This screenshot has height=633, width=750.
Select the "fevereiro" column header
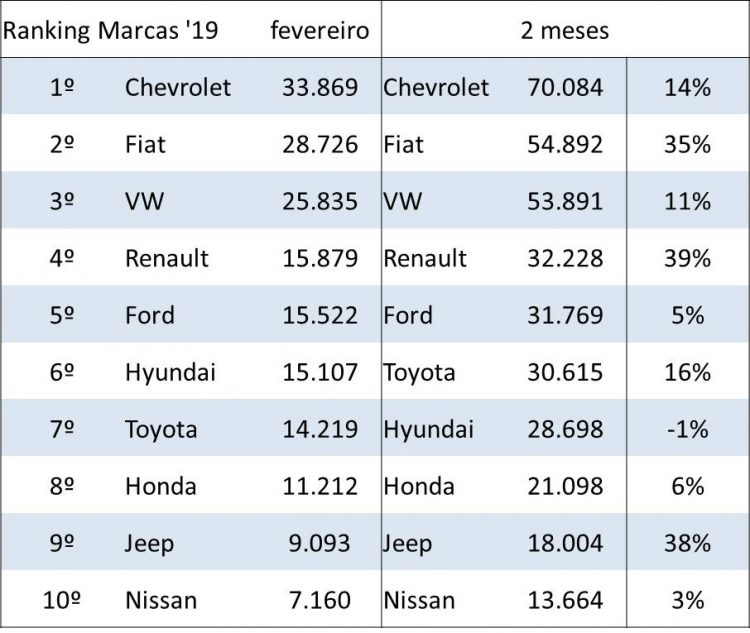(319, 30)
